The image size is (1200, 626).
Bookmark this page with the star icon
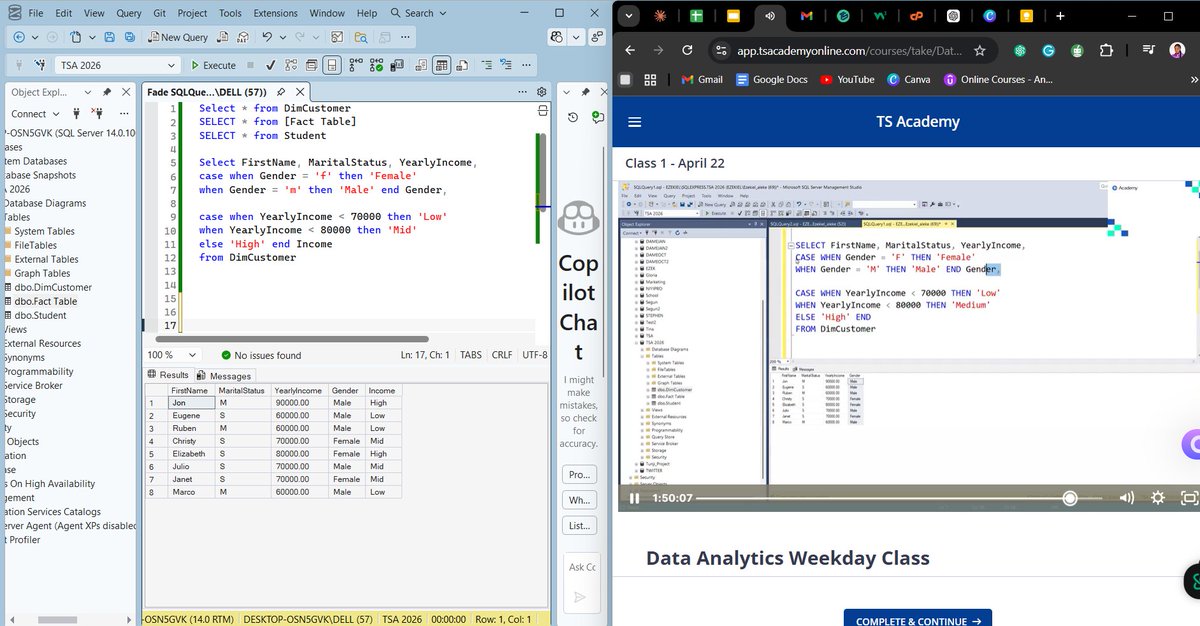pos(979,50)
